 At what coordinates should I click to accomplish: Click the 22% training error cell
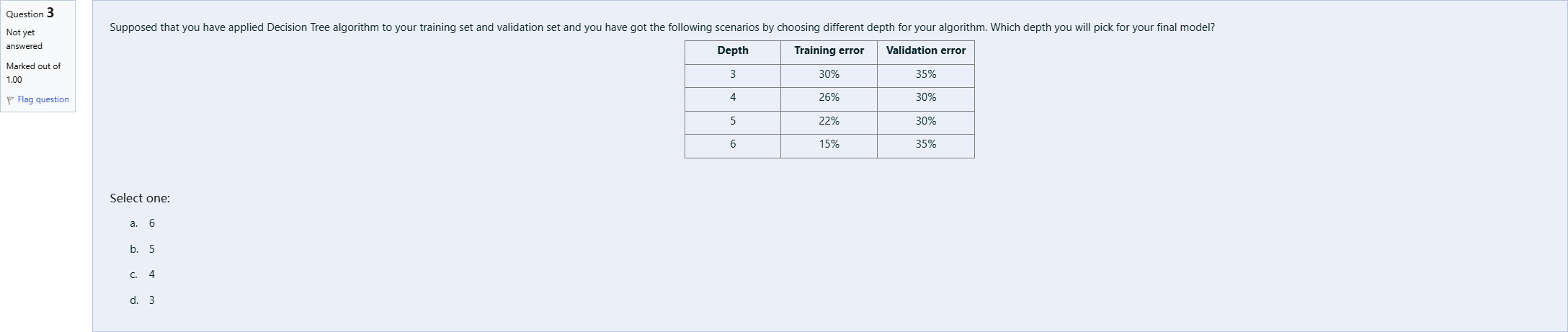pyautogui.click(x=829, y=121)
